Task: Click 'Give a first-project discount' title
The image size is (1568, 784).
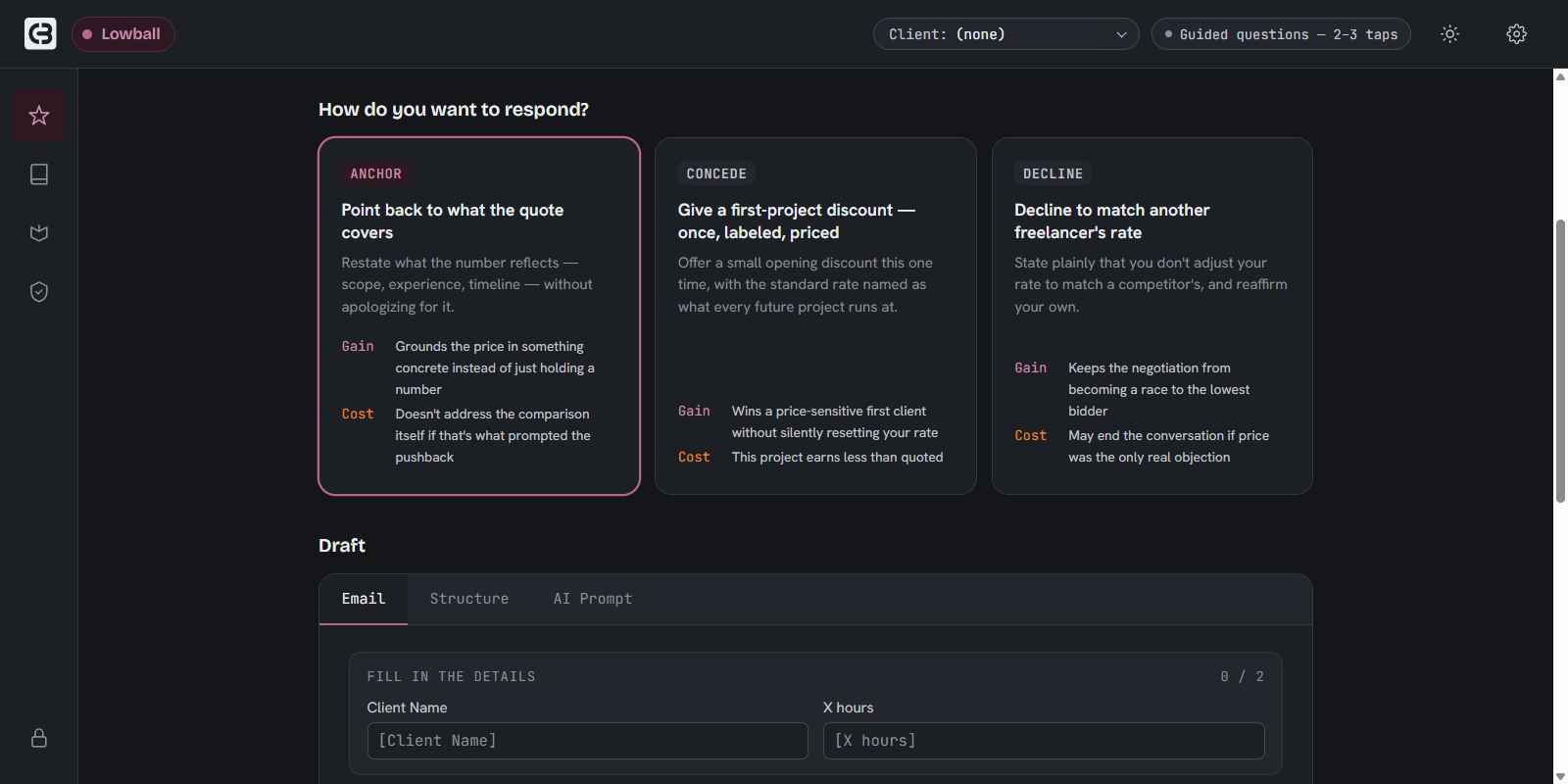Action: (797, 221)
